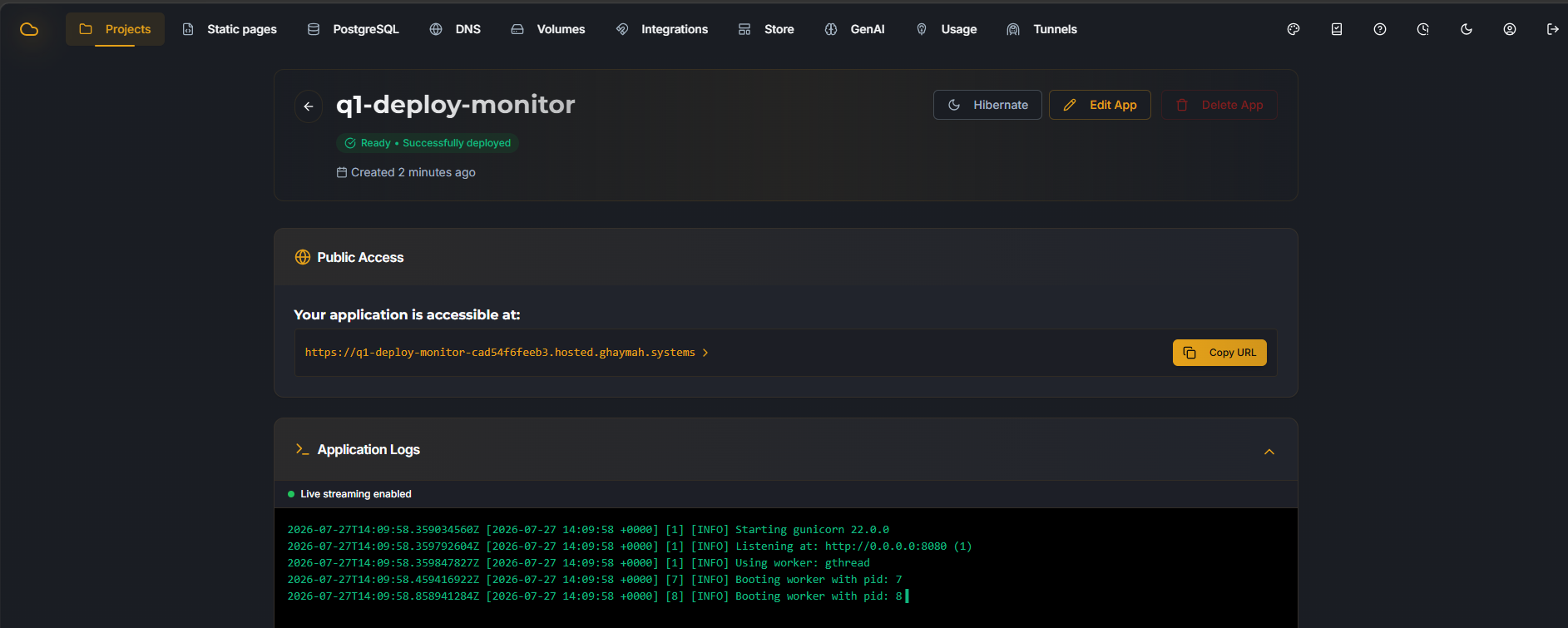Screen dimensions: 1568x628
Task: Click the Delete App button
Action: click(1219, 105)
